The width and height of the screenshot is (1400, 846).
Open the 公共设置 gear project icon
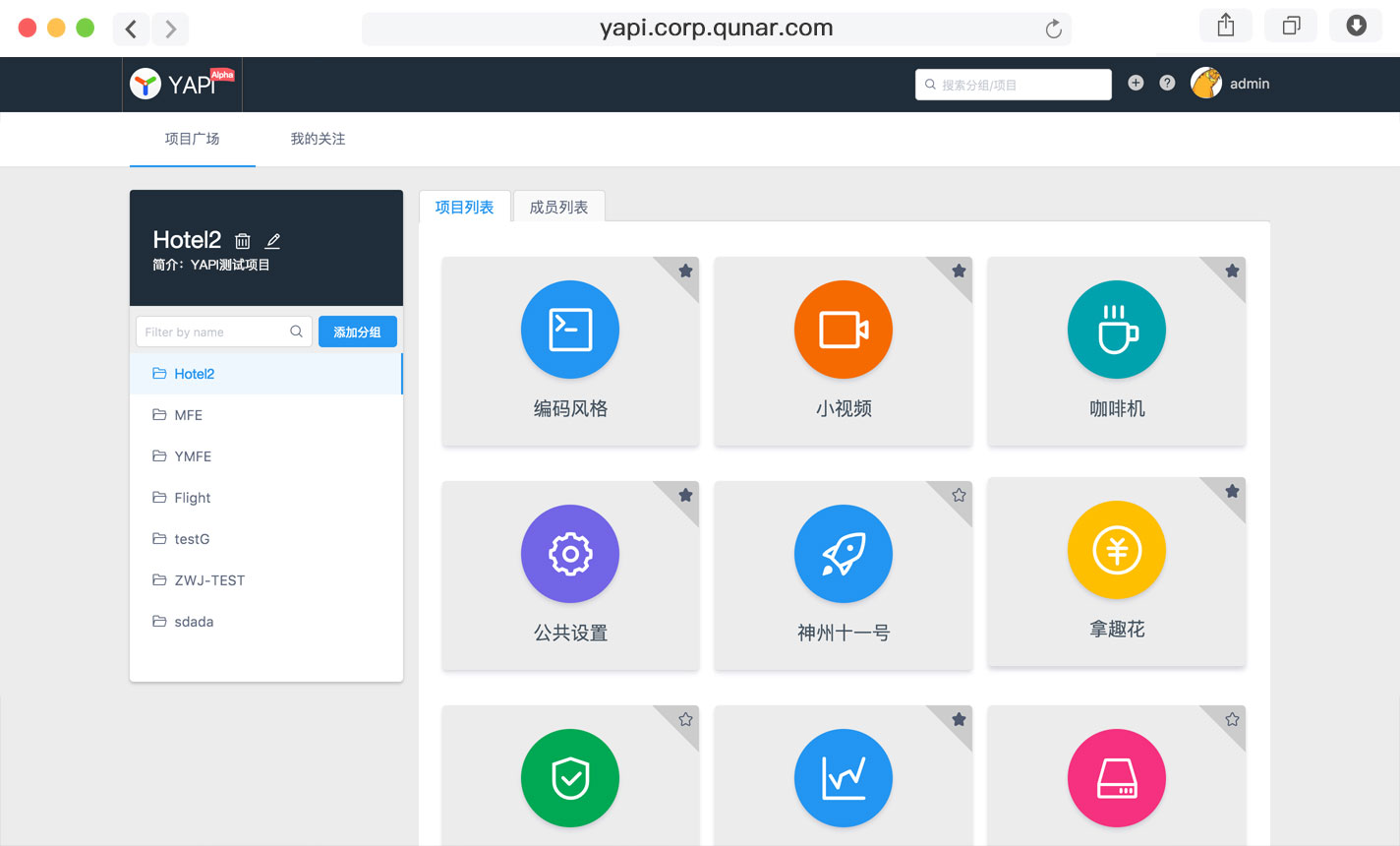click(x=570, y=554)
